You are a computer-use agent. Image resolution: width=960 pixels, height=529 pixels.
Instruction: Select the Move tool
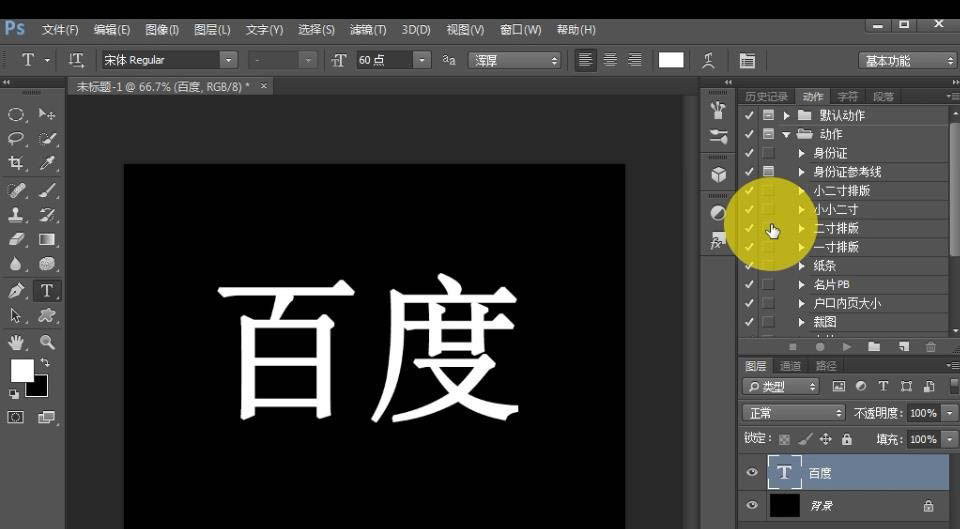(47, 114)
